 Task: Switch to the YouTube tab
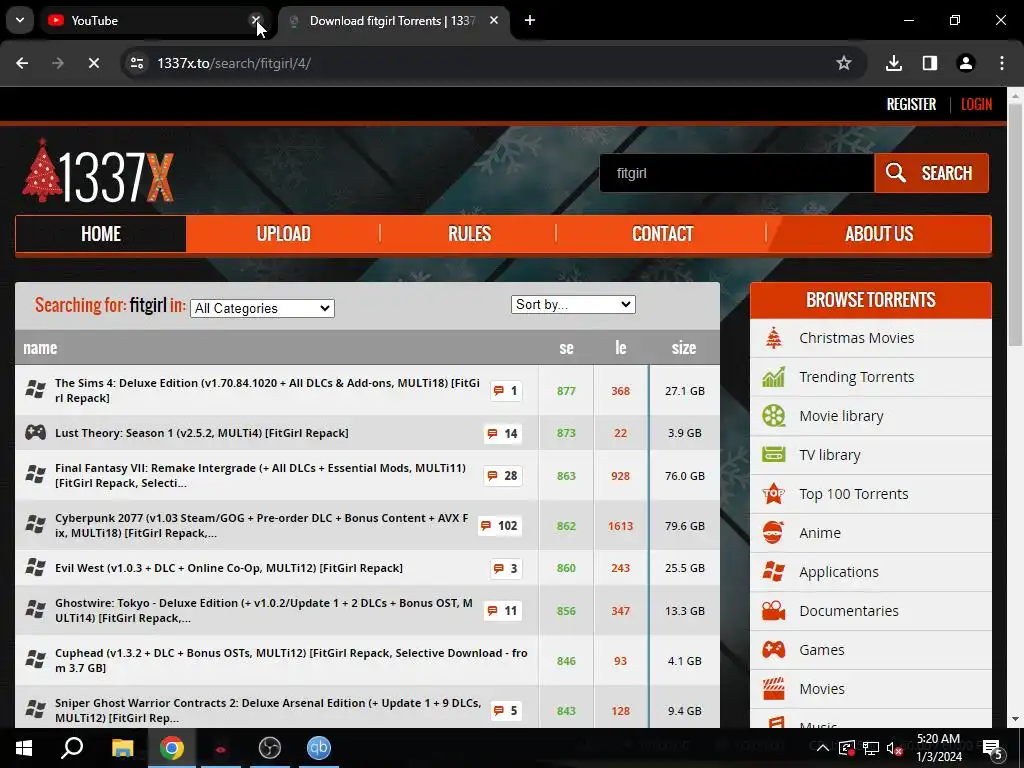point(156,21)
